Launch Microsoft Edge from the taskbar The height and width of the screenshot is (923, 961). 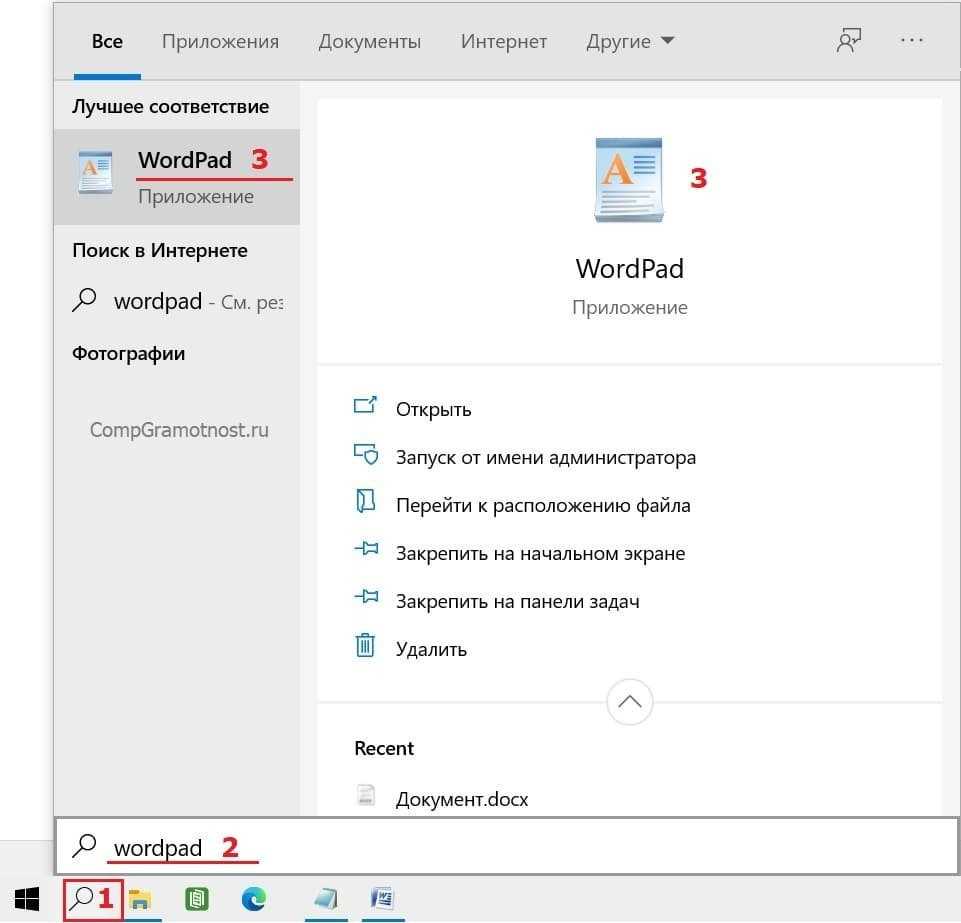pos(254,899)
